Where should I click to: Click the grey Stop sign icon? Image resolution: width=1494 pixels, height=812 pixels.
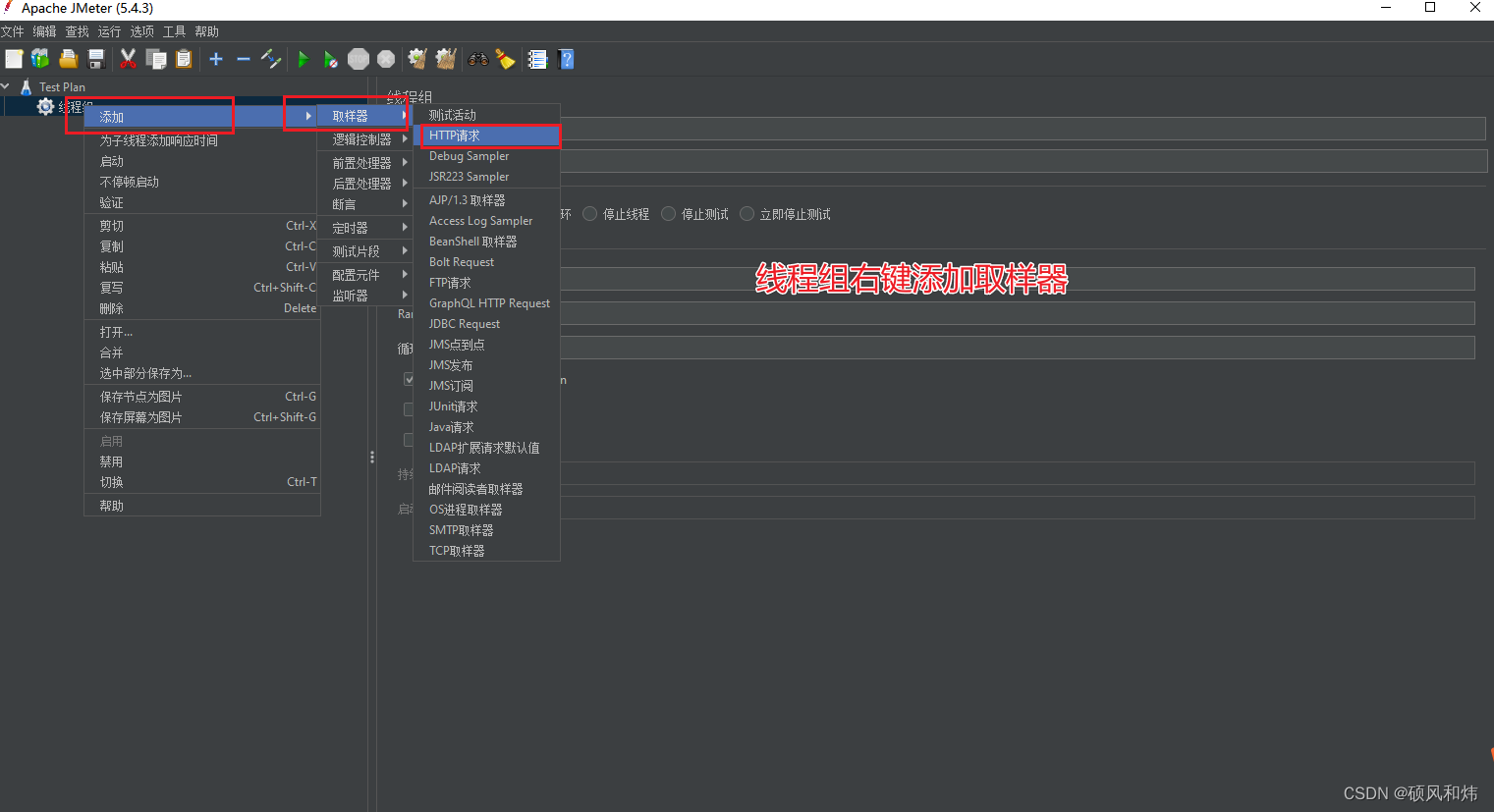pyautogui.click(x=359, y=59)
